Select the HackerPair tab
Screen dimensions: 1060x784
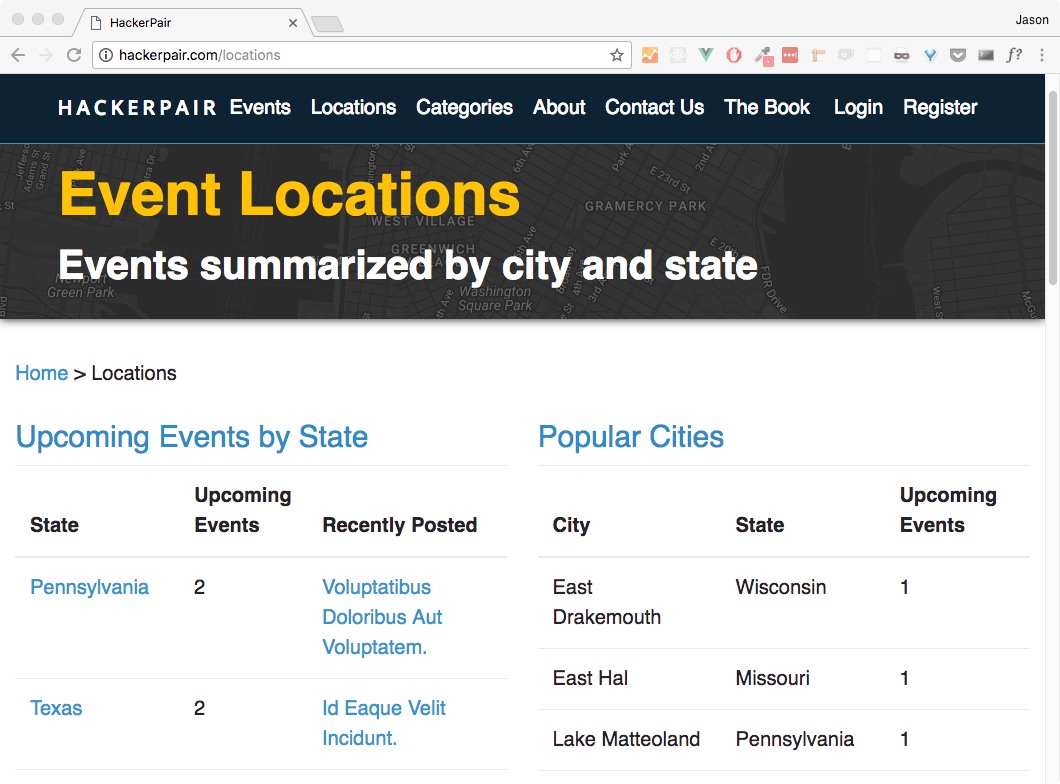click(x=193, y=22)
